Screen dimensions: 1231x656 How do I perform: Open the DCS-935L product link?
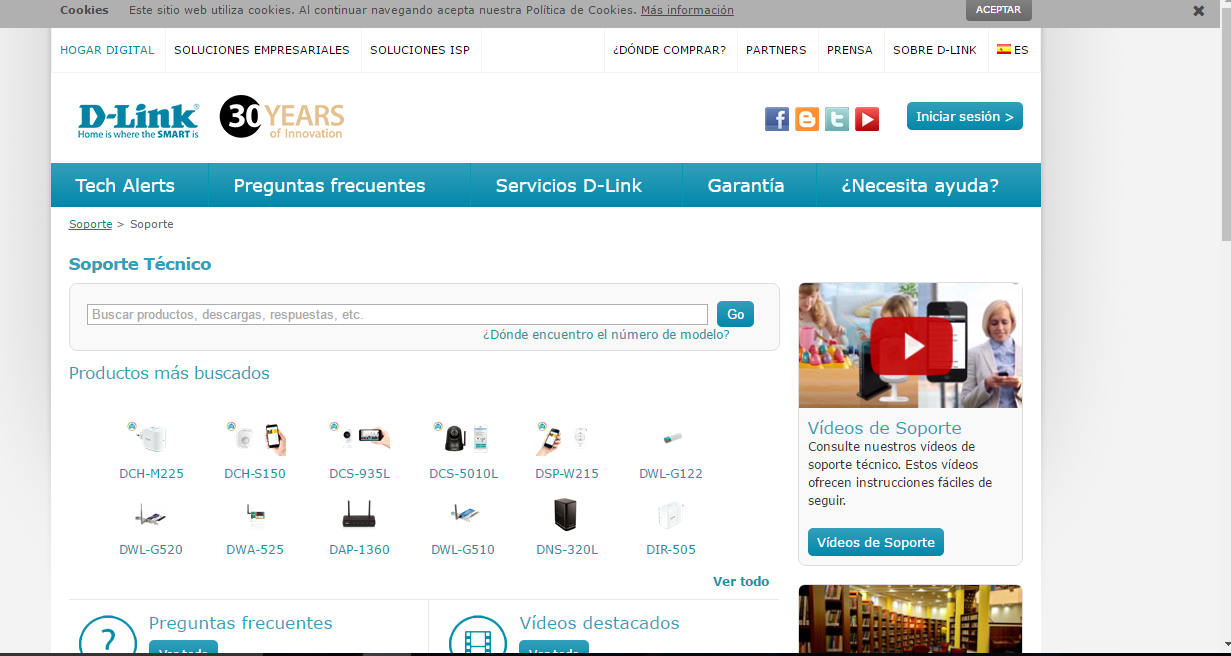coord(359,474)
